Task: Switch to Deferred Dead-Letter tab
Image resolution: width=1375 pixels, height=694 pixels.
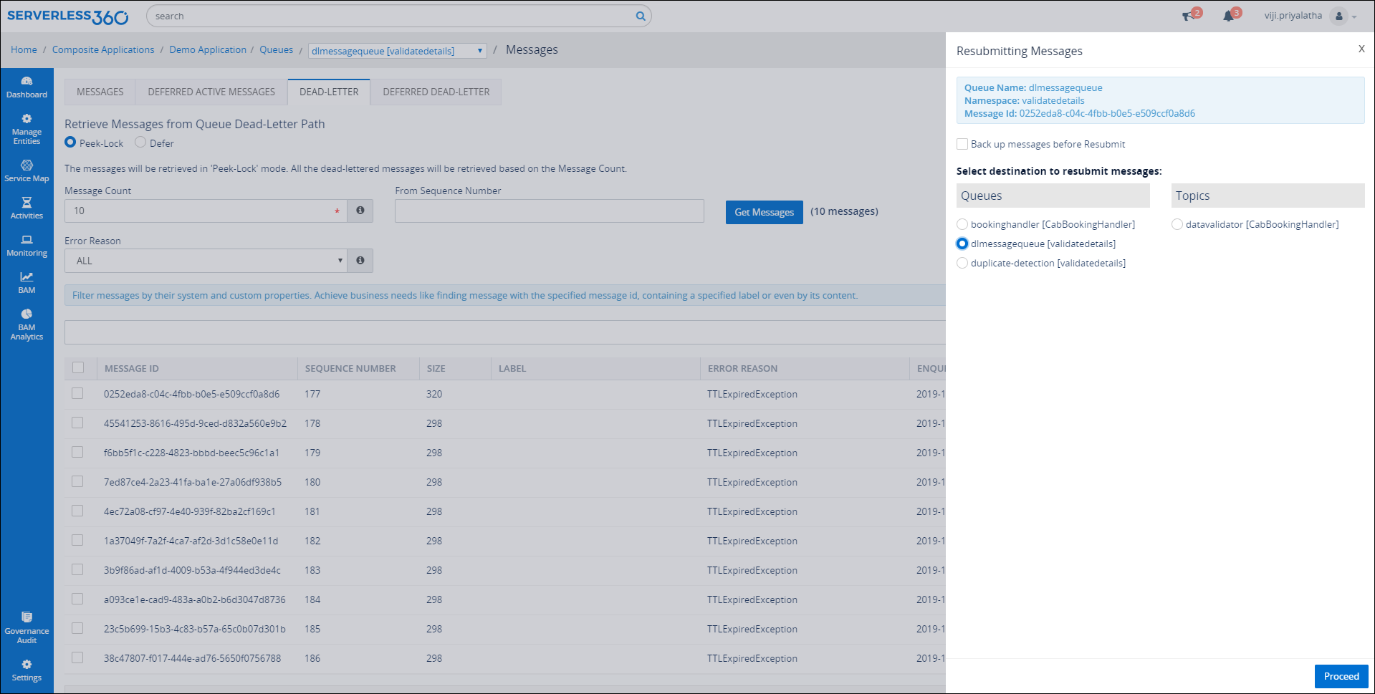Action: tap(436, 92)
